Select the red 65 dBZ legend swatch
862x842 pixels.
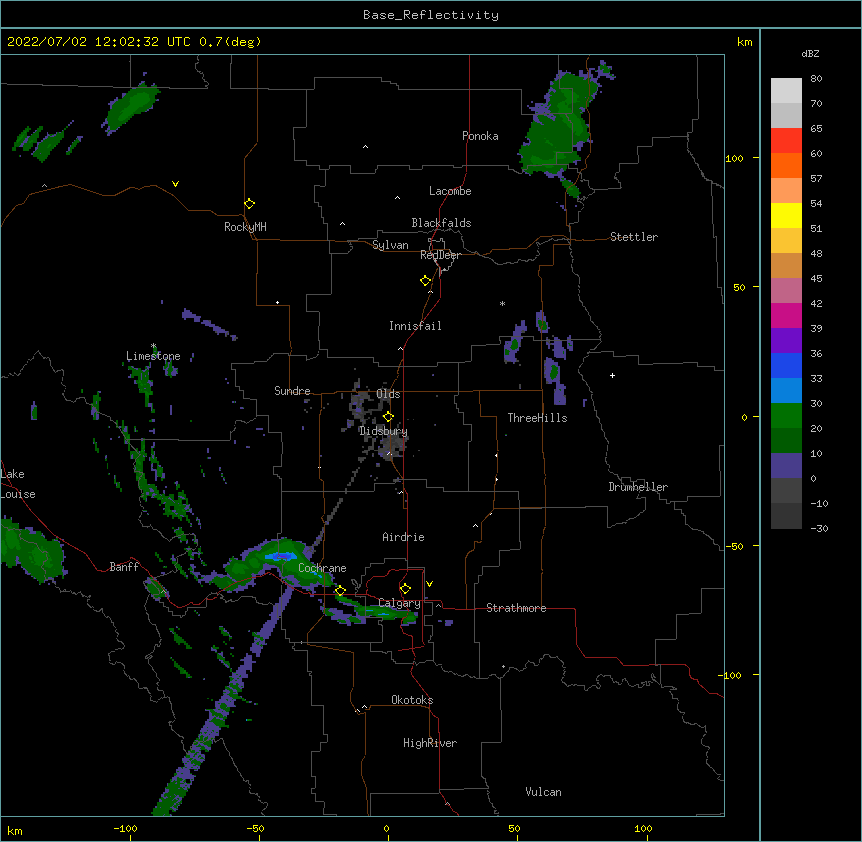(786, 140)
